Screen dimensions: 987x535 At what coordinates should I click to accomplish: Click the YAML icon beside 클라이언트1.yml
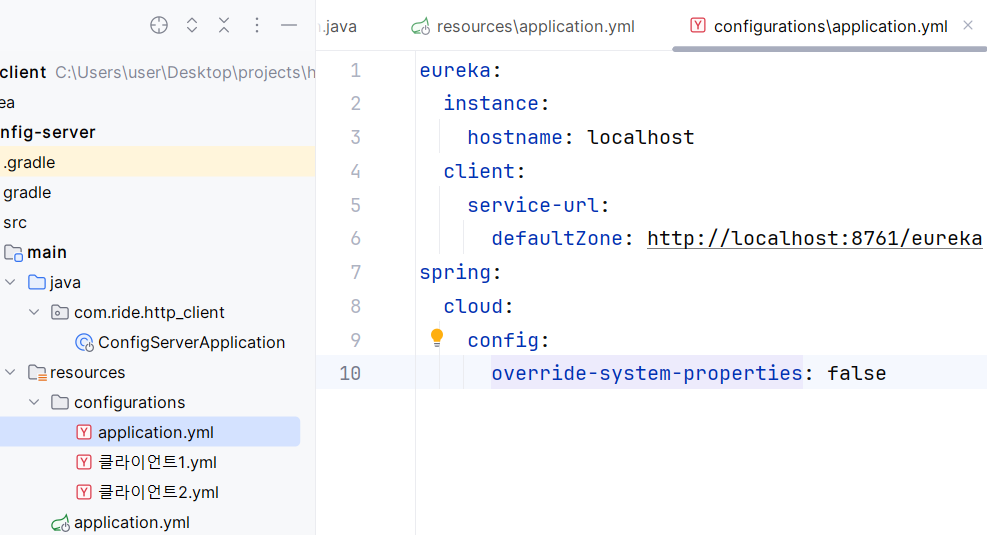coord(84,462)
